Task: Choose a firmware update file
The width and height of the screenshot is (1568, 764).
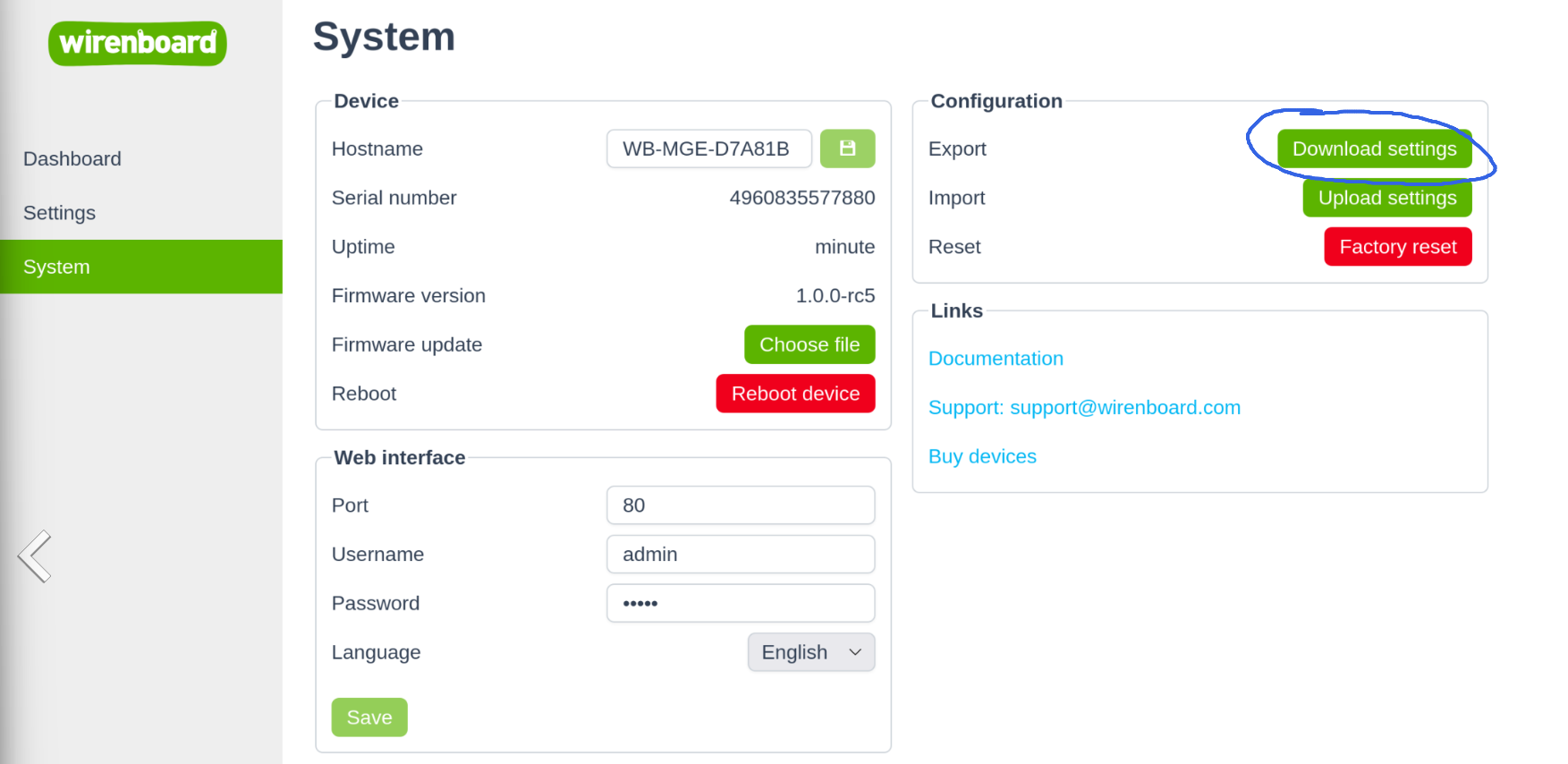Action: tap(809, 344)
